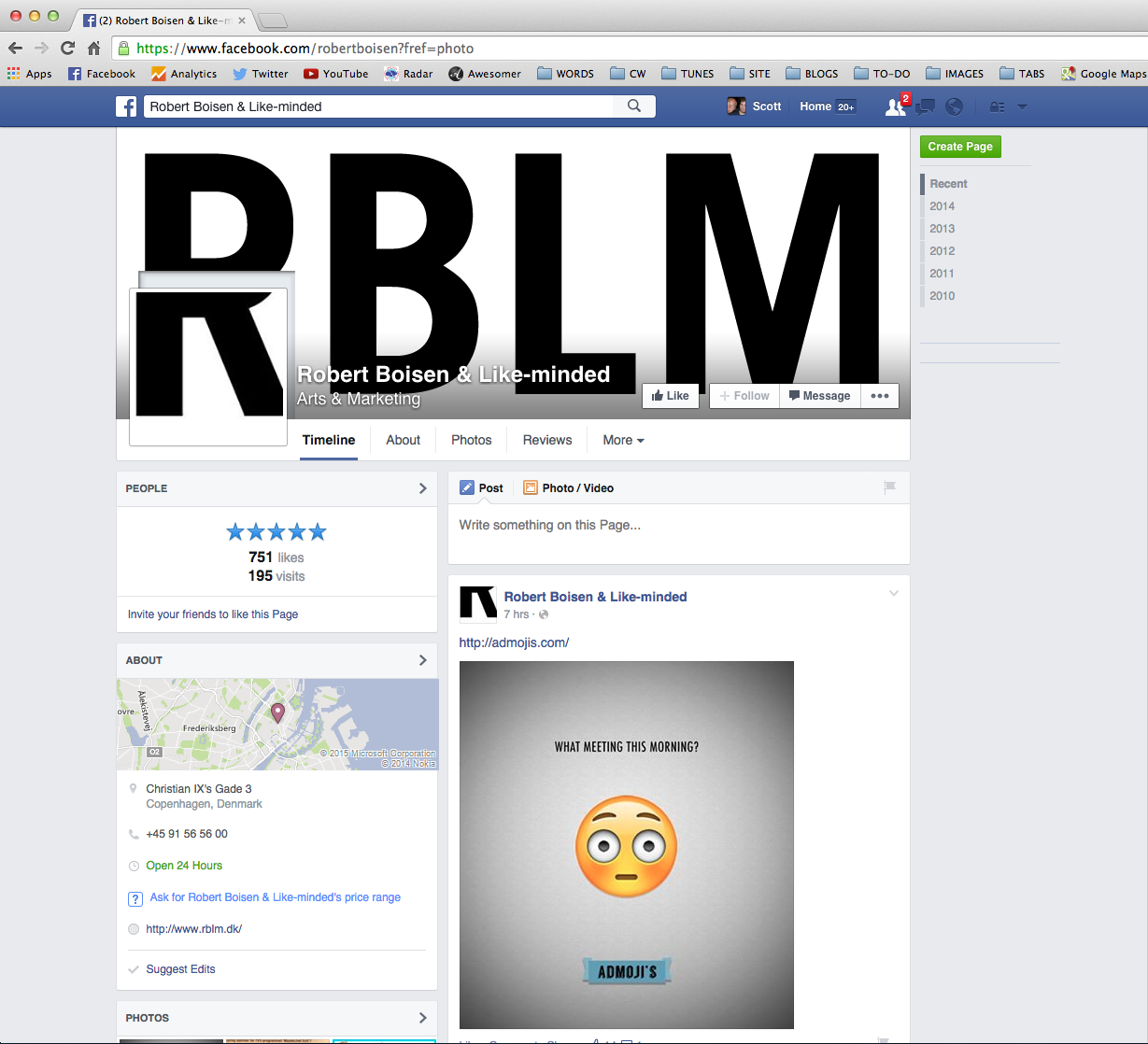Click the map location thumbnail

277,725
